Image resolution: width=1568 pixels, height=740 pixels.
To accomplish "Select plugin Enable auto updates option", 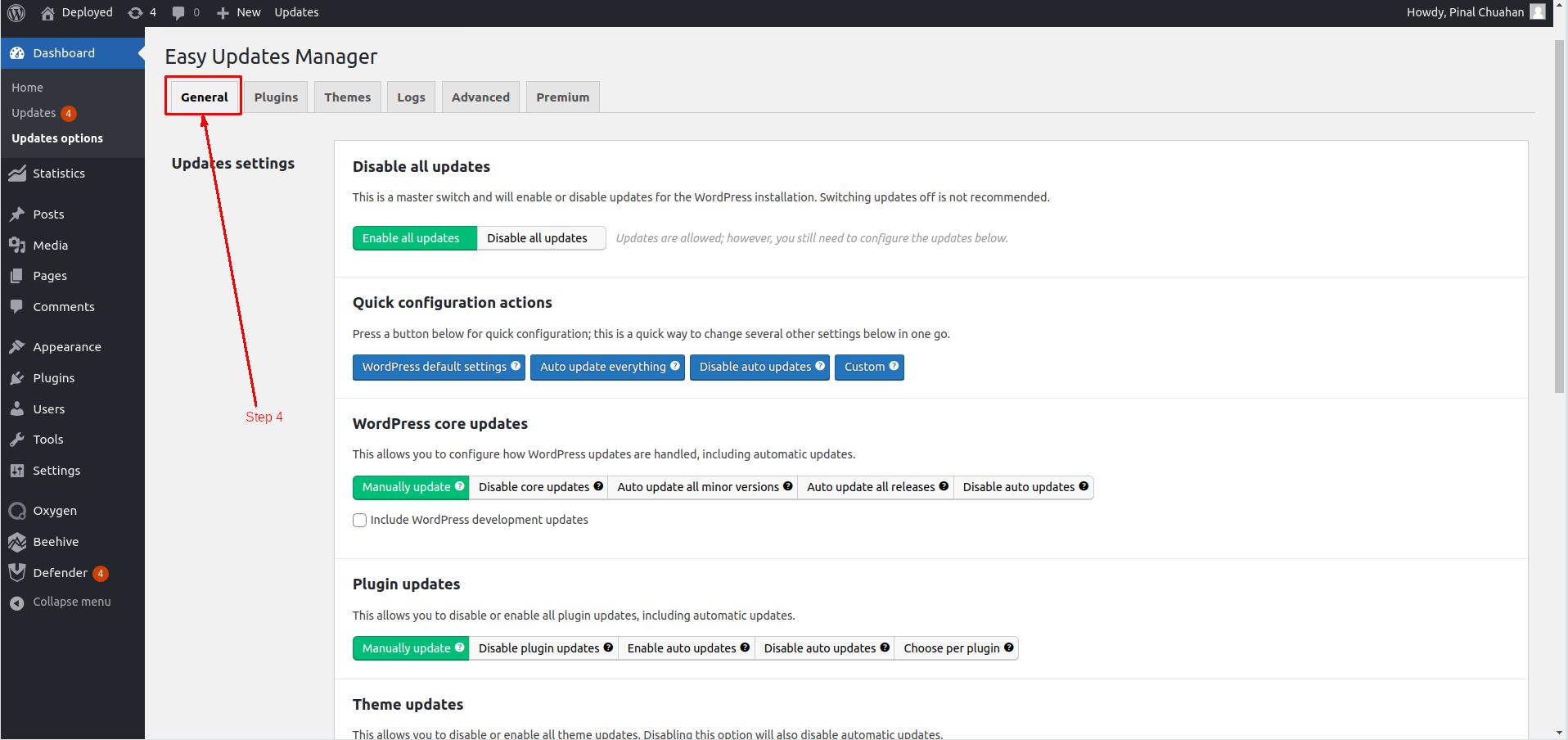I will tap(687, 648).
